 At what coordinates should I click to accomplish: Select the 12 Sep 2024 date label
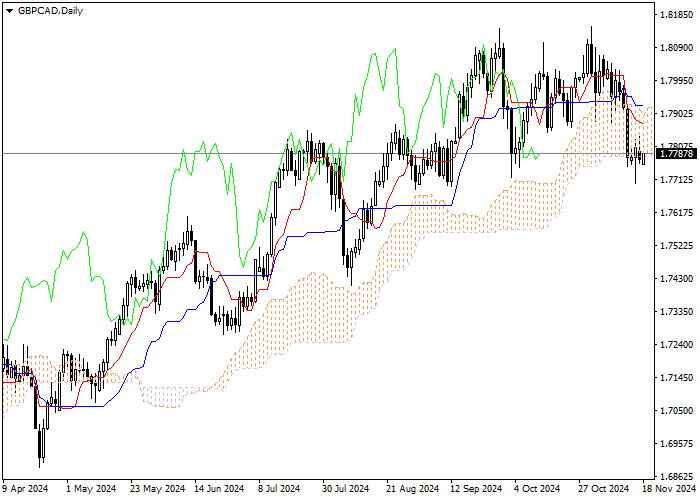476,489
